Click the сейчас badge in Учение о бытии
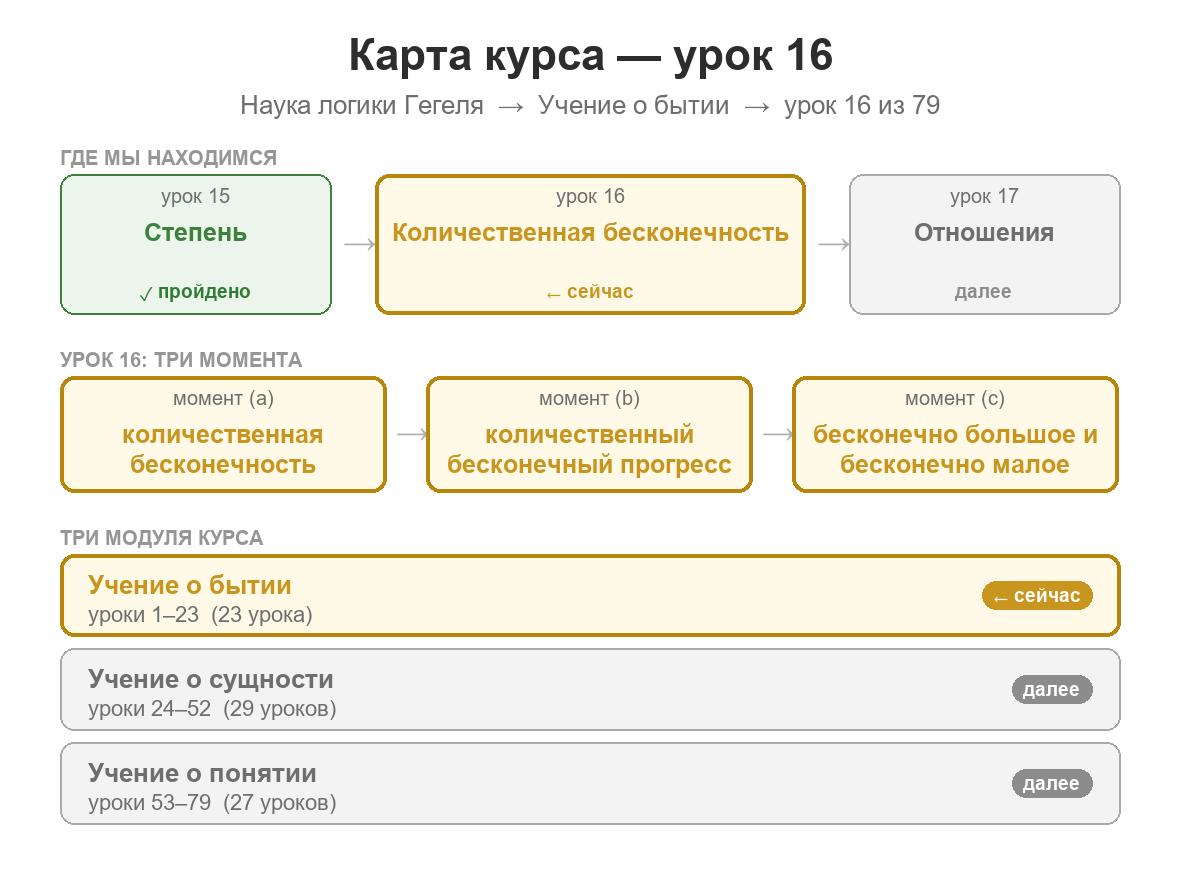 [x=1037, y=595]
